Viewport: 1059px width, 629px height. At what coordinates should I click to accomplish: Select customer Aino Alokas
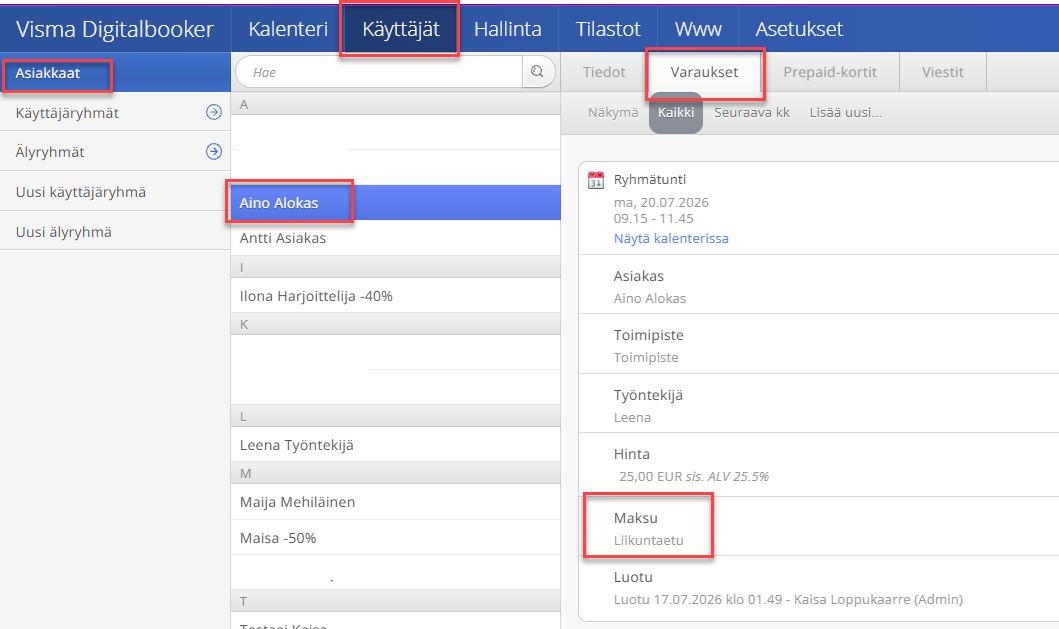[396, 203]
